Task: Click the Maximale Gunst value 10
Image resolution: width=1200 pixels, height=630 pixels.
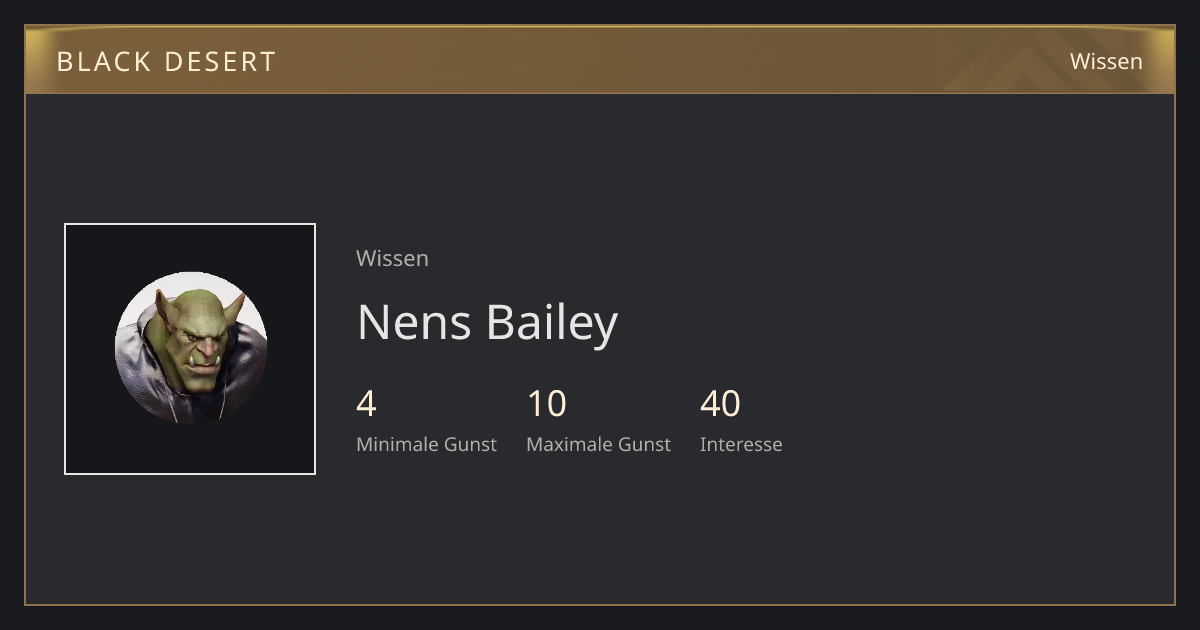Action: pyautogui.click(x=547, y=404)
